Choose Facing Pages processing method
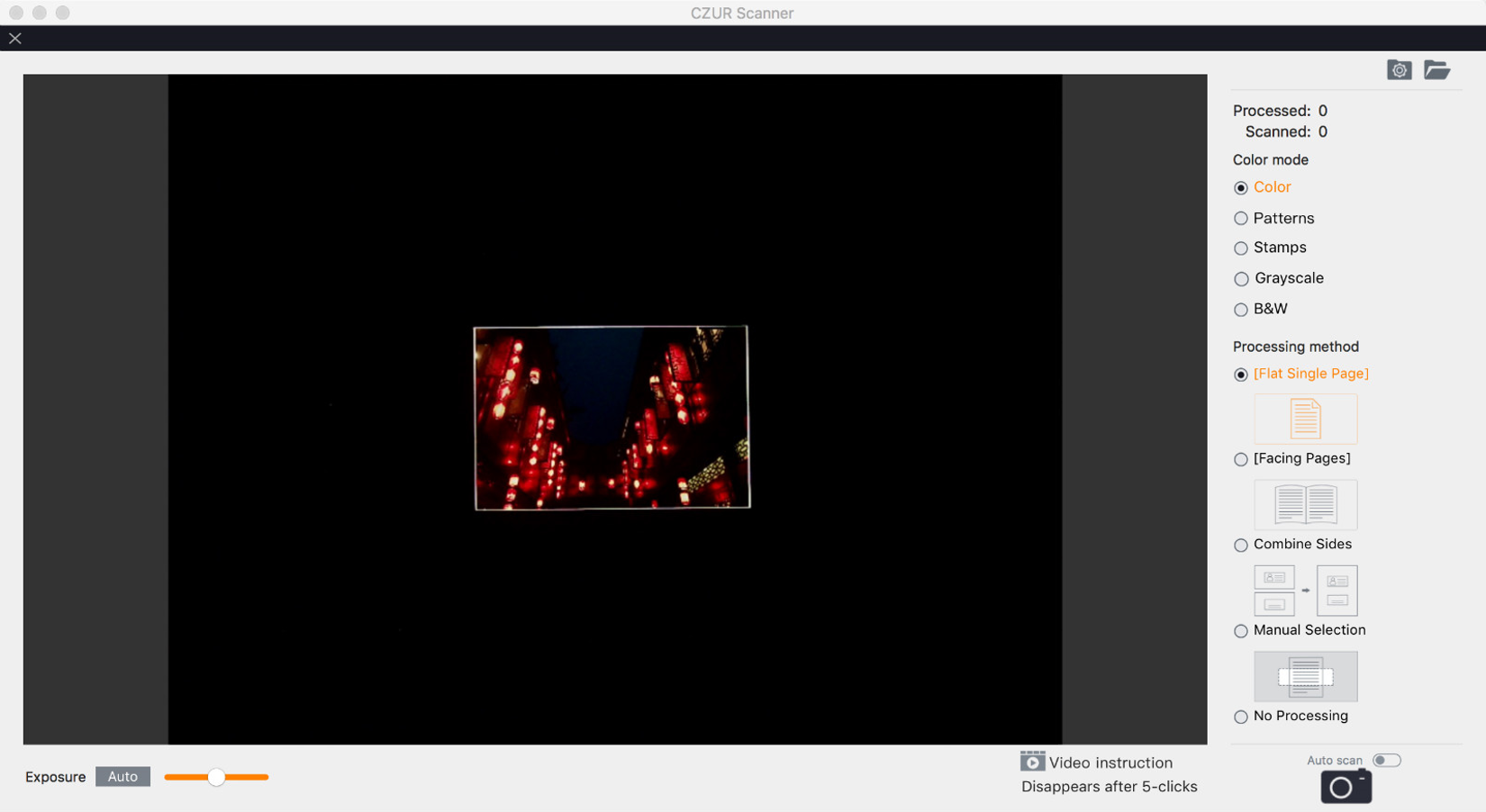This screenshot has height=812, width=1486. coord(1241,459)
